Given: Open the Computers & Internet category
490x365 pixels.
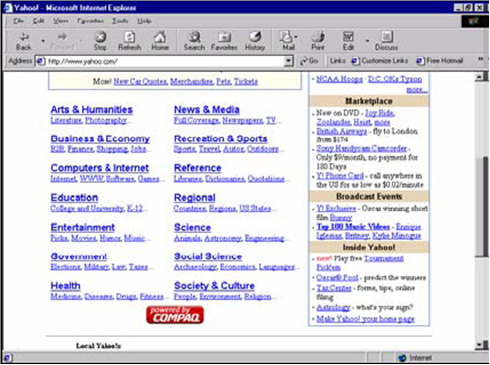Looking at the screenshot, I should pos(100,168).
